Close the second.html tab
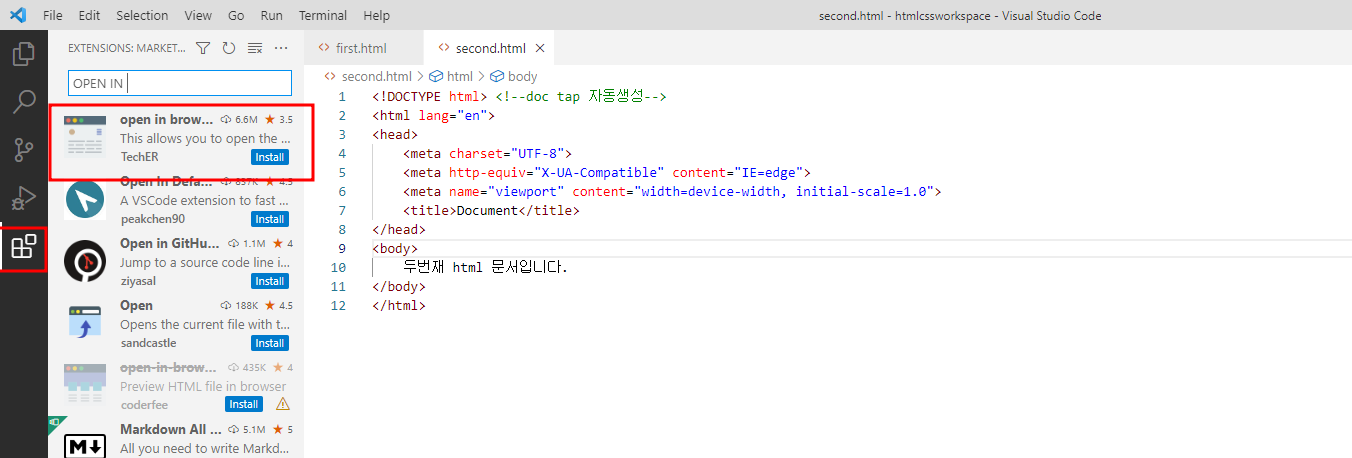Image resolution: width=1352 pixels, height=458 pixels. tap(540, 48)
